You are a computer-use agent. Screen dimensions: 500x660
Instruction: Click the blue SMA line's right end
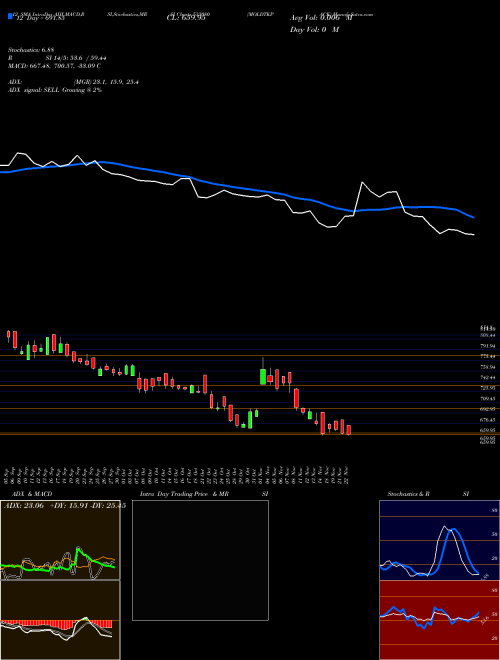[x=474, y=218]
